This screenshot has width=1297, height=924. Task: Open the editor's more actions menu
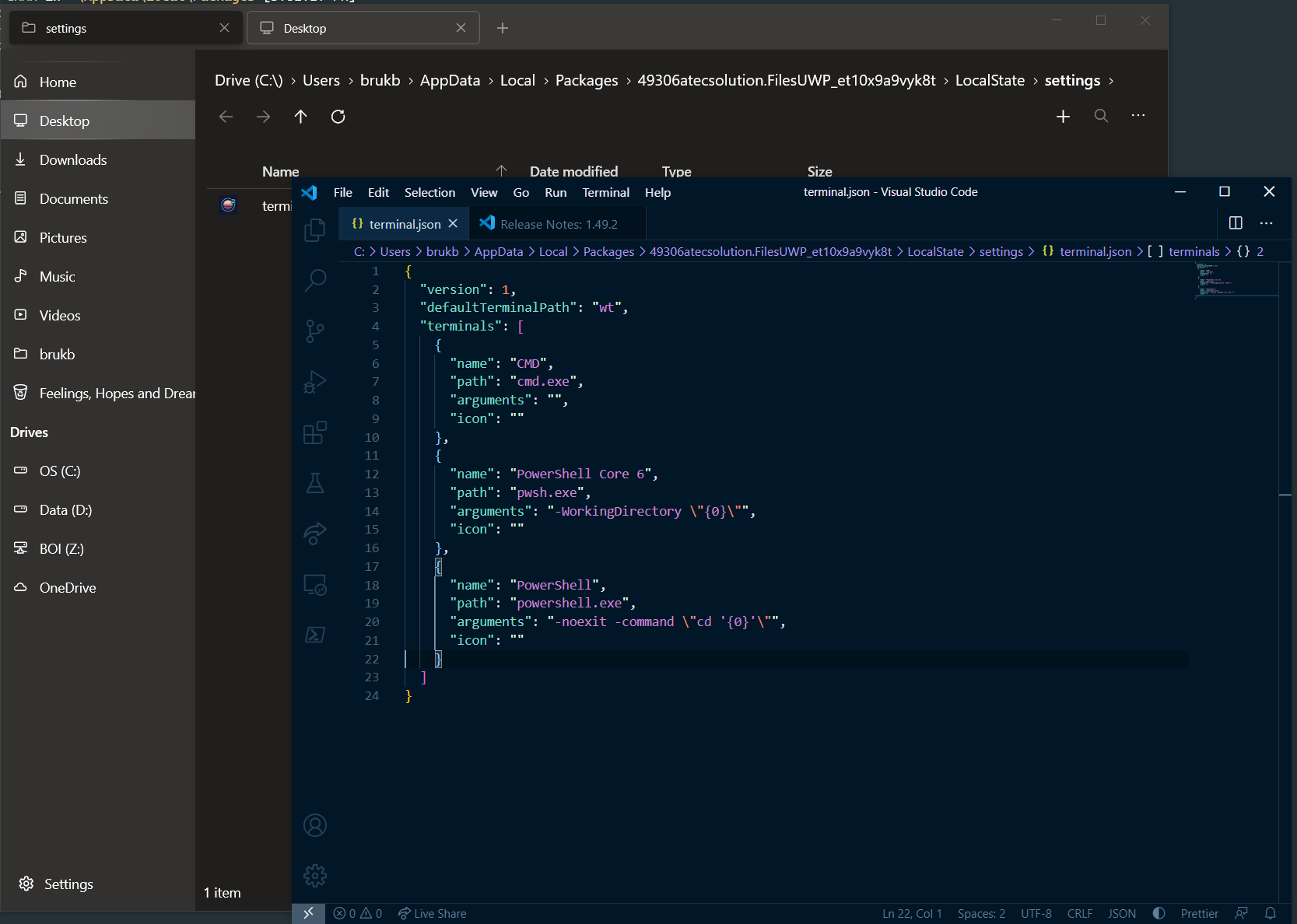(x=1267, y=223)
